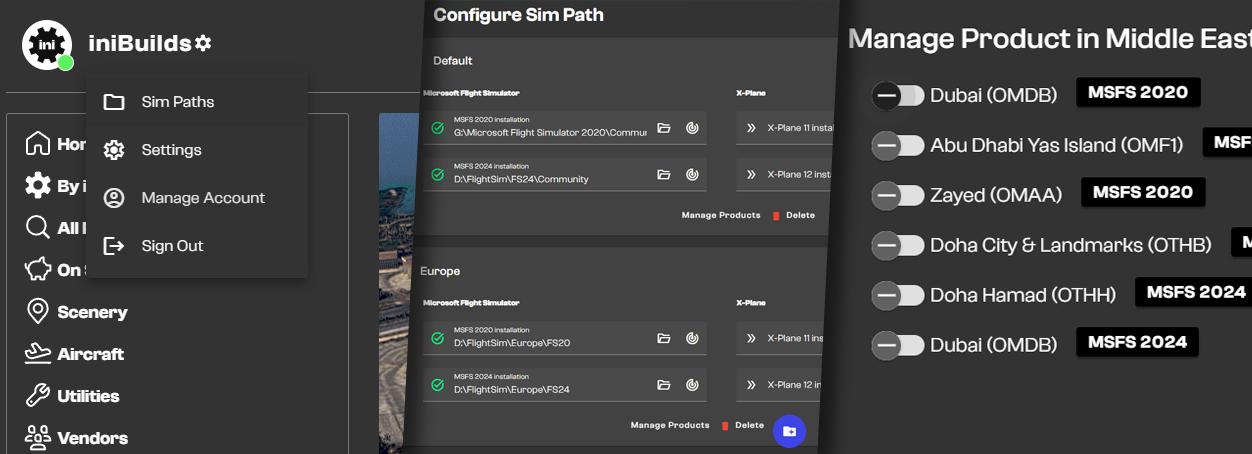
Task: Click MSFS 2024 badge beside Doha Hamad
Action: (x=1196, y=292)
